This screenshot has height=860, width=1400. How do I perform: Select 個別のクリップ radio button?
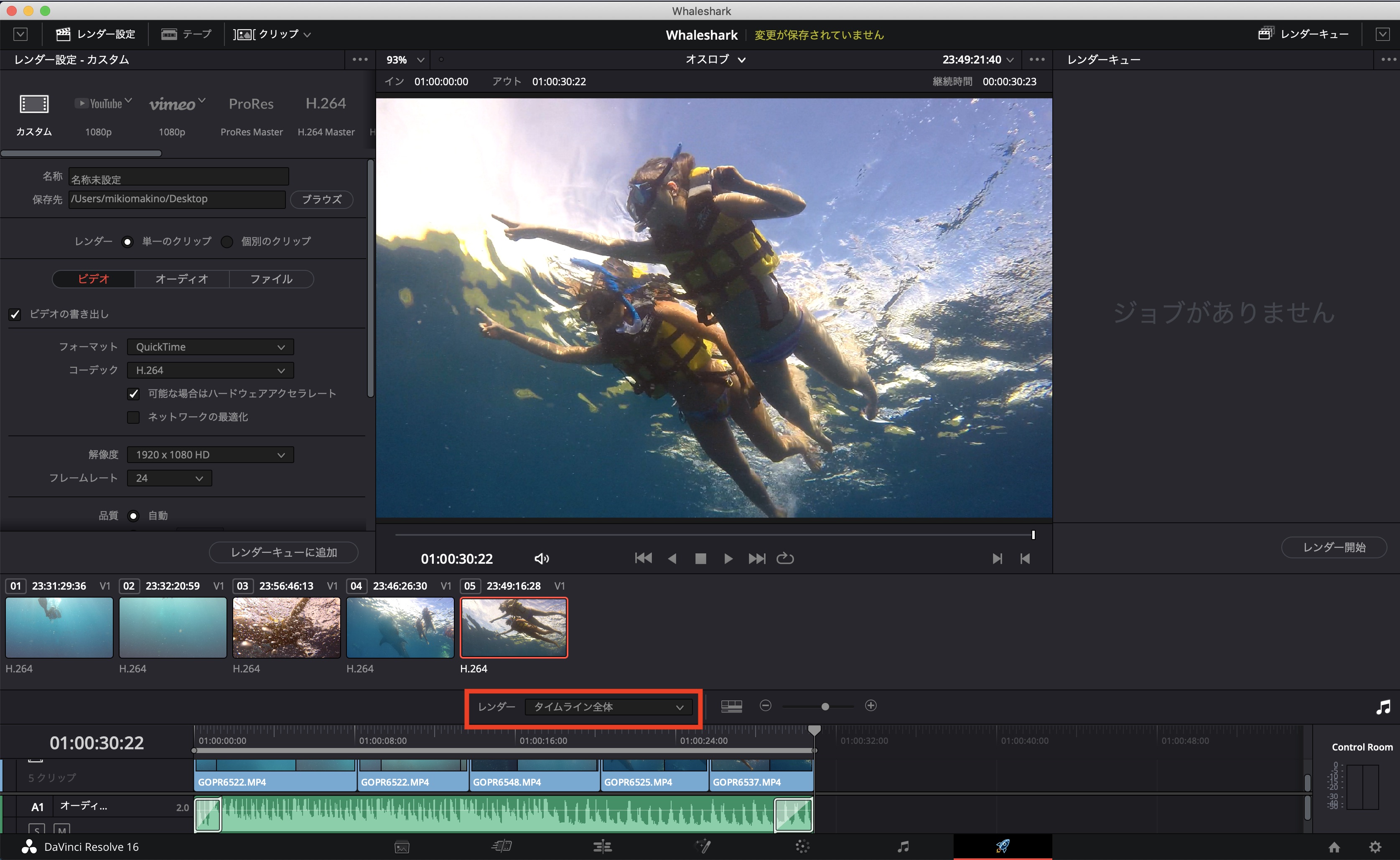pyautogui.click(x=227, y=242)
